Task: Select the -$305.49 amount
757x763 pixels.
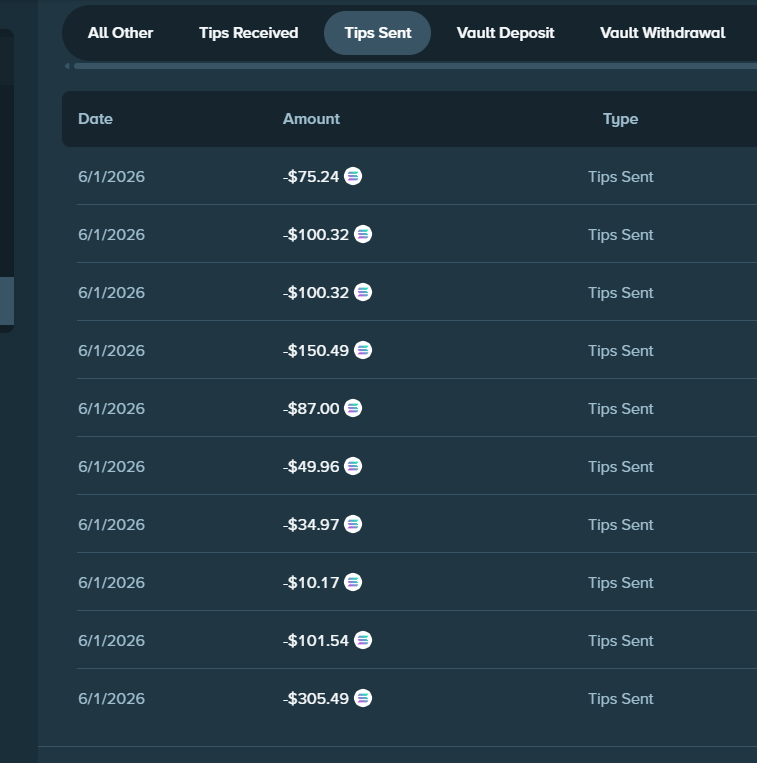Action: point(316,699)
